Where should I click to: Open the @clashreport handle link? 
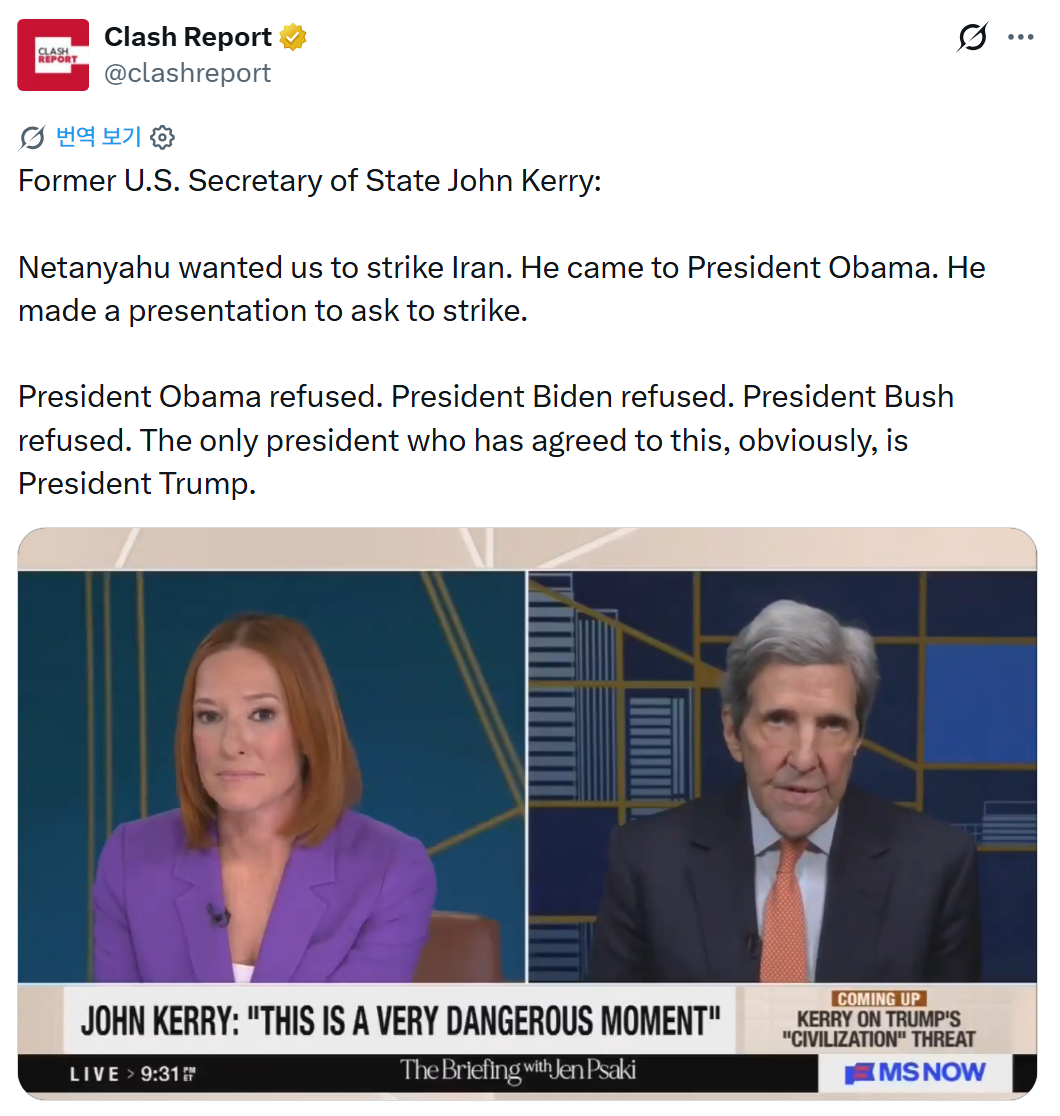click(187, 73)
